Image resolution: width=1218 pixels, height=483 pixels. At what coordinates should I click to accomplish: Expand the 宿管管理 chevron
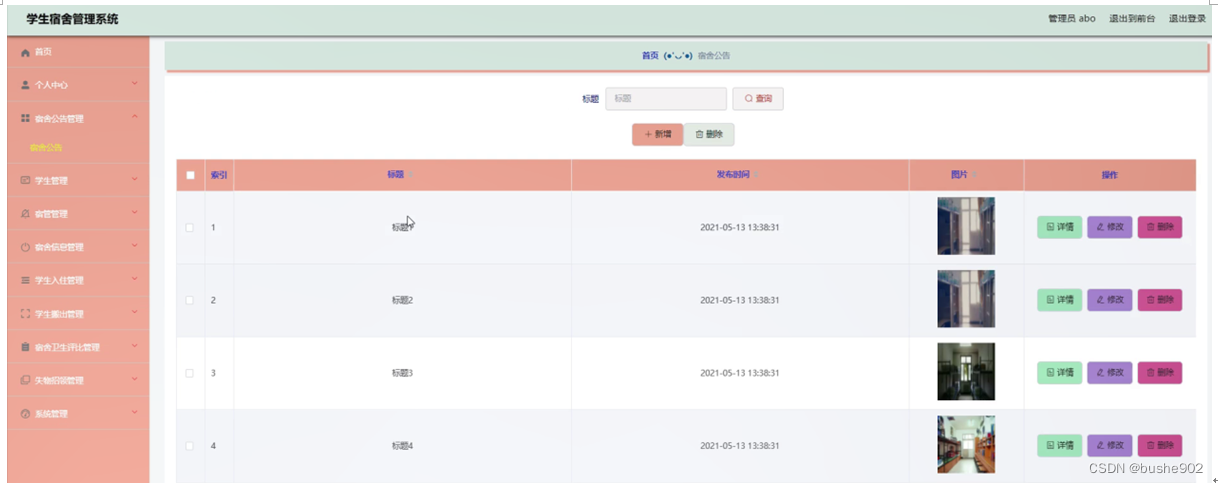(x=135, y=212)
